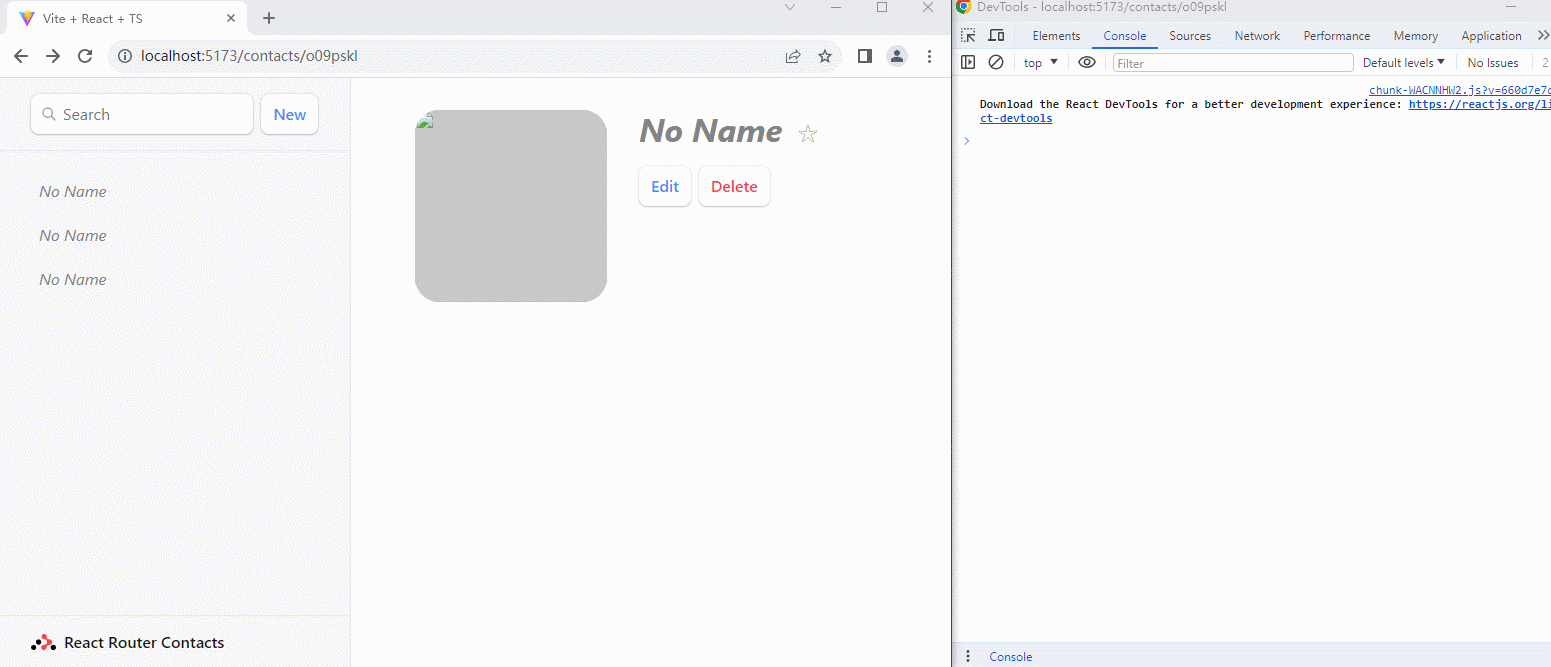Click the browser reload icon
This screenshot has width=1551, height=667.
85,56
